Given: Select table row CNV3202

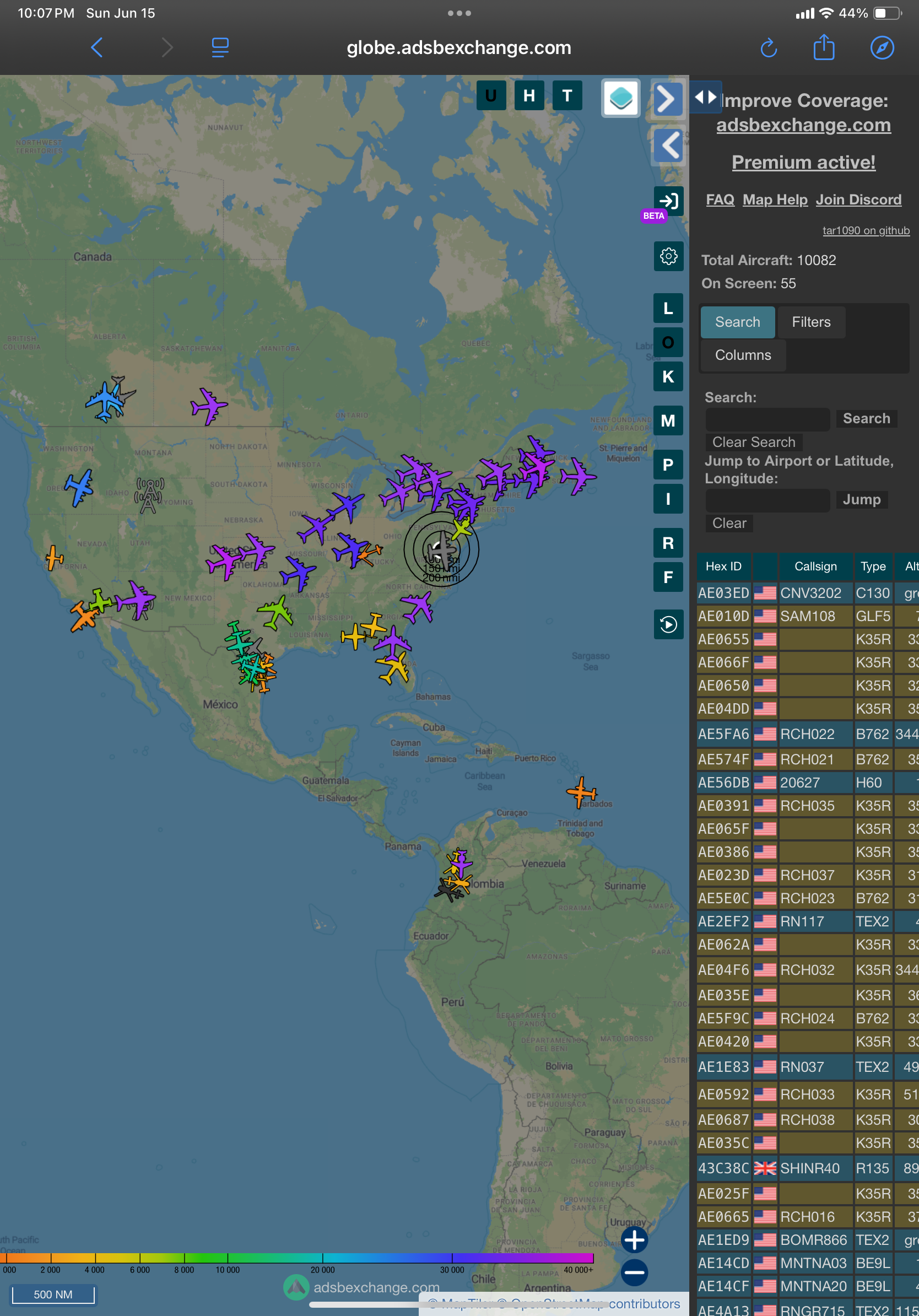Looking at the screenshot, I should [808, 593].
